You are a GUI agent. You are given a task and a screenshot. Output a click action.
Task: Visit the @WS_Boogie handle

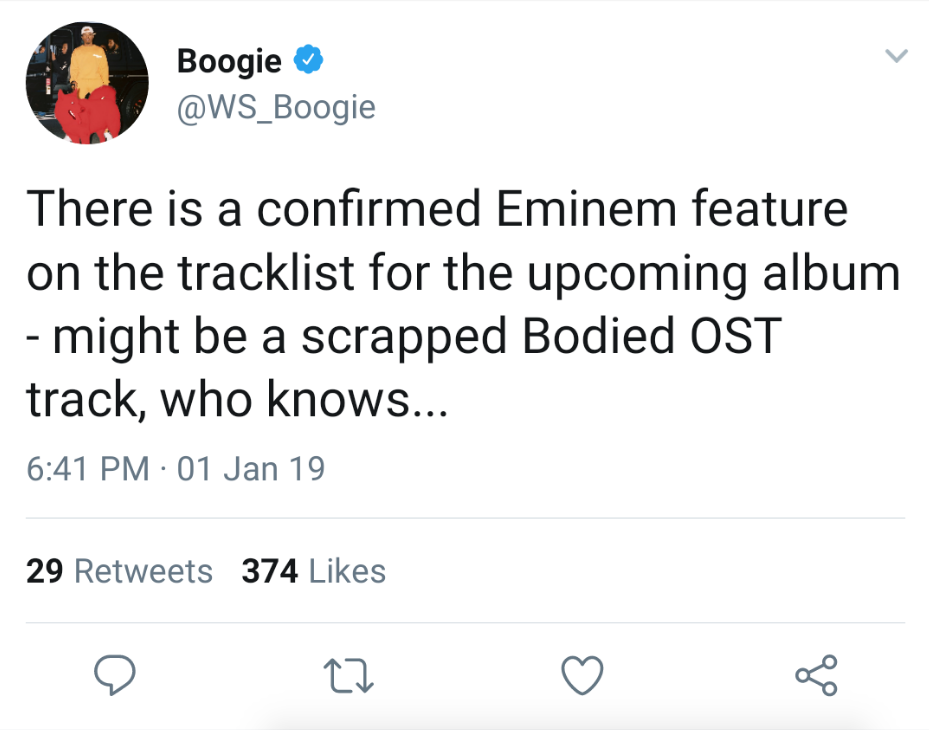[276, 107]
